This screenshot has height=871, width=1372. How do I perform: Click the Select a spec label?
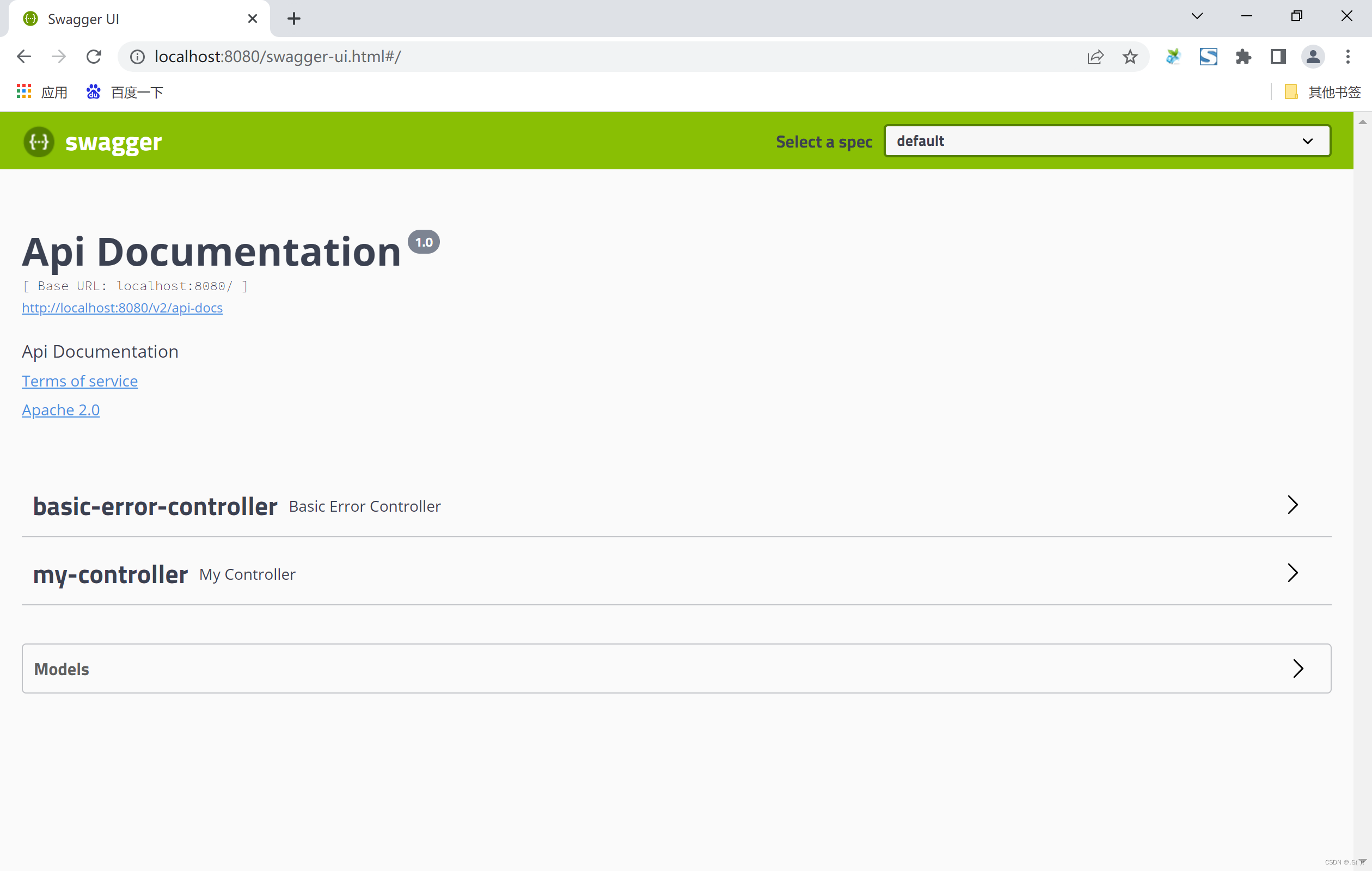point(824,142)
